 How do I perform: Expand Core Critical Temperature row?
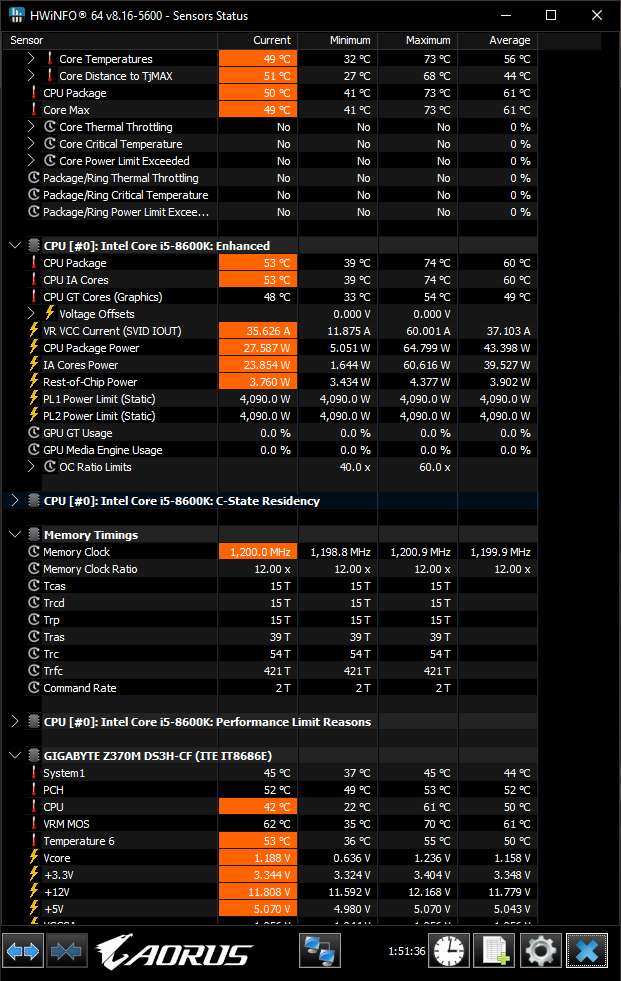click(x=31, y=143)
